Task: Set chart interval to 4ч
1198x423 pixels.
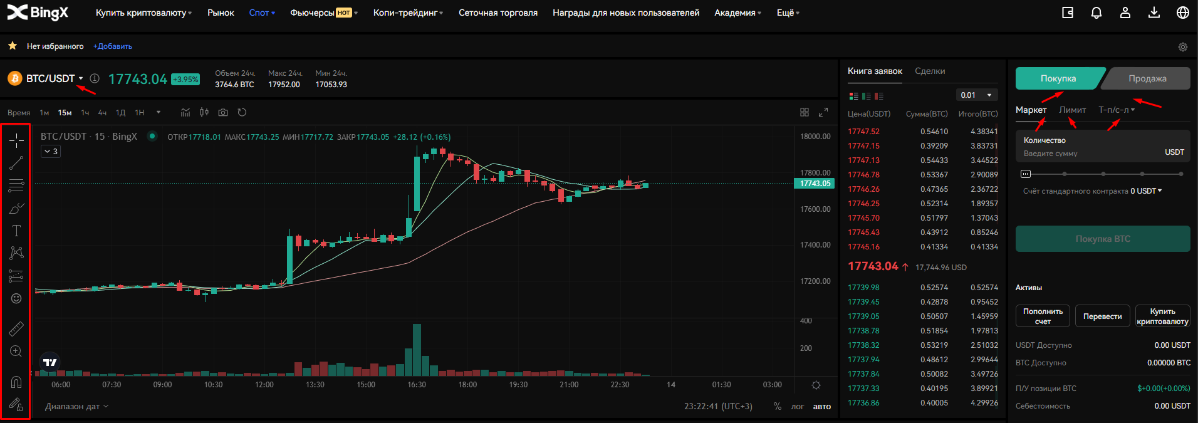Action: [x=102, y=112]
